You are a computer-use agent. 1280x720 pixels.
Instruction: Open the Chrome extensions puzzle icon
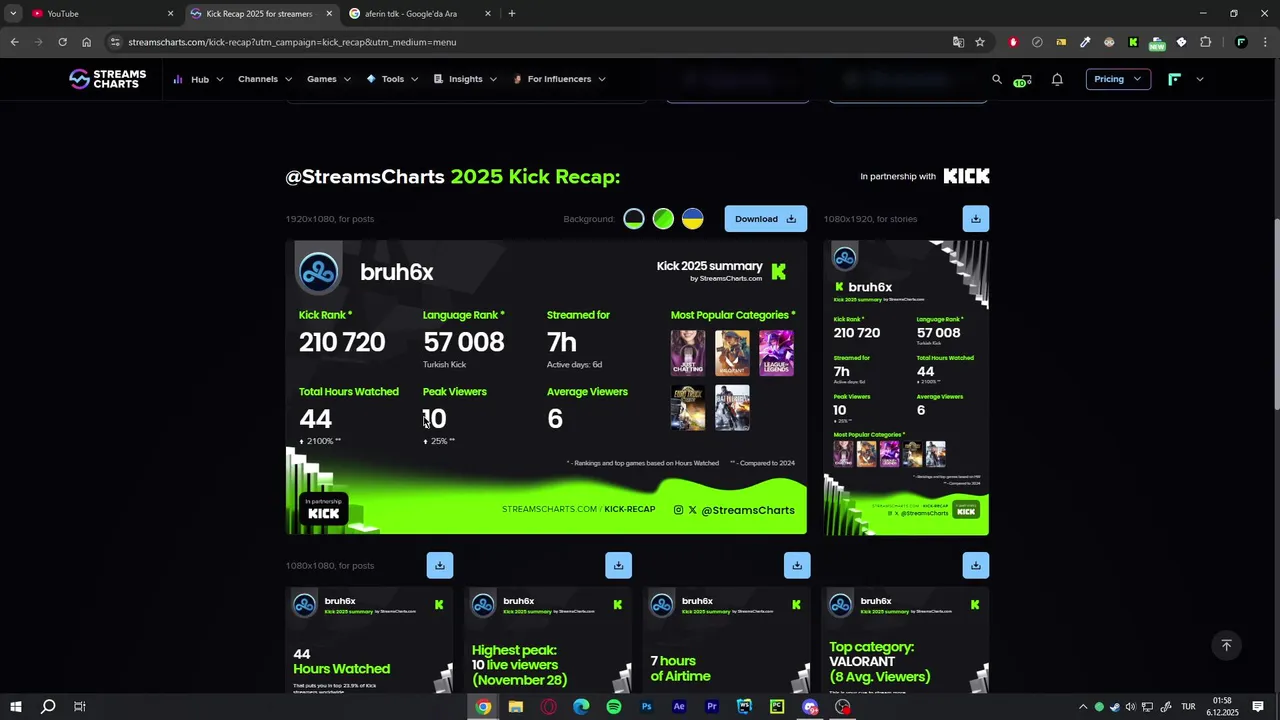(1205, 42)
